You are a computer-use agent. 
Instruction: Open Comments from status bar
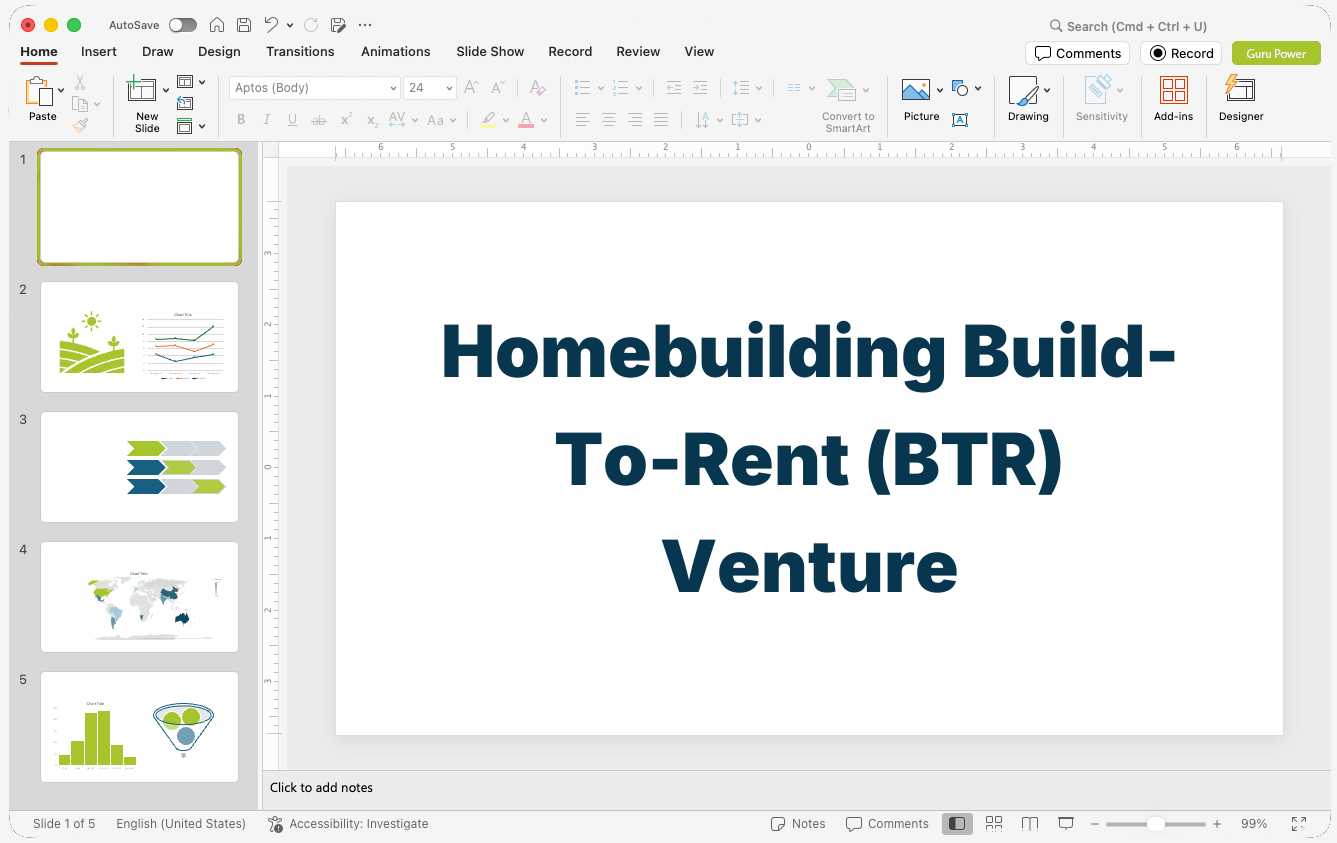pos(887,824)
